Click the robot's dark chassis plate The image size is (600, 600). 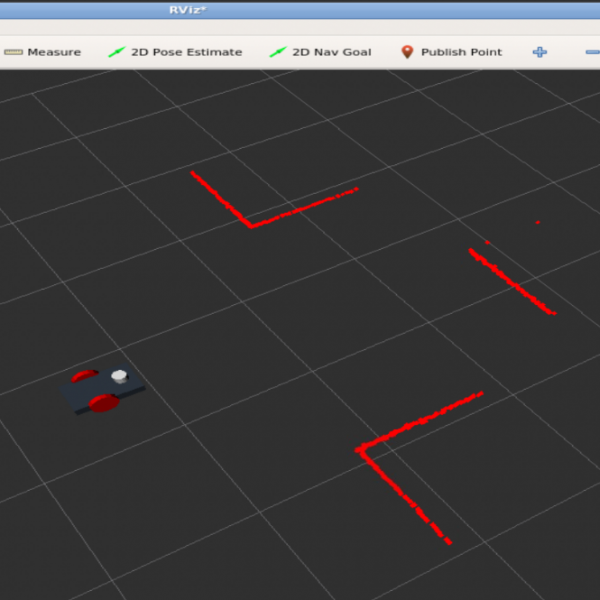(102, 388)
